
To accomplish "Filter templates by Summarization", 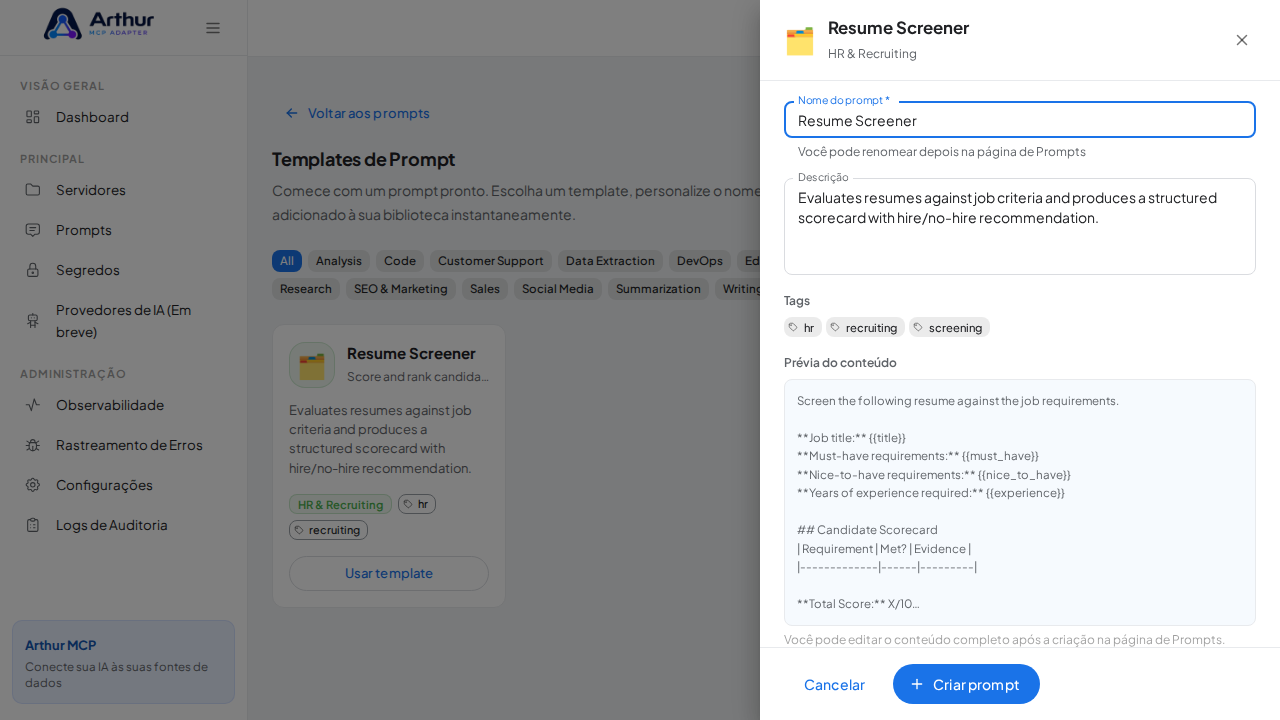I will (658, 289).
